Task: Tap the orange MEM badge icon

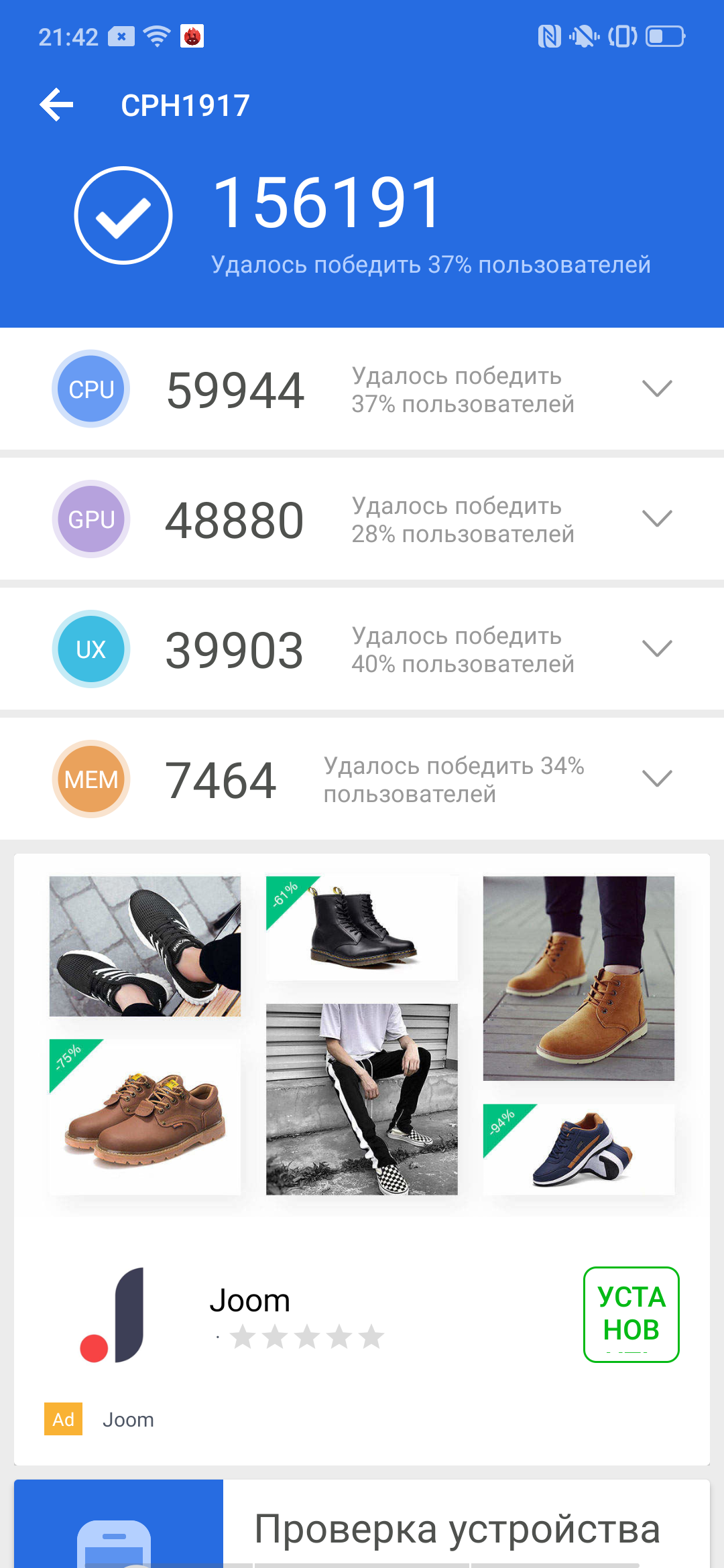Action: [91, 779]
